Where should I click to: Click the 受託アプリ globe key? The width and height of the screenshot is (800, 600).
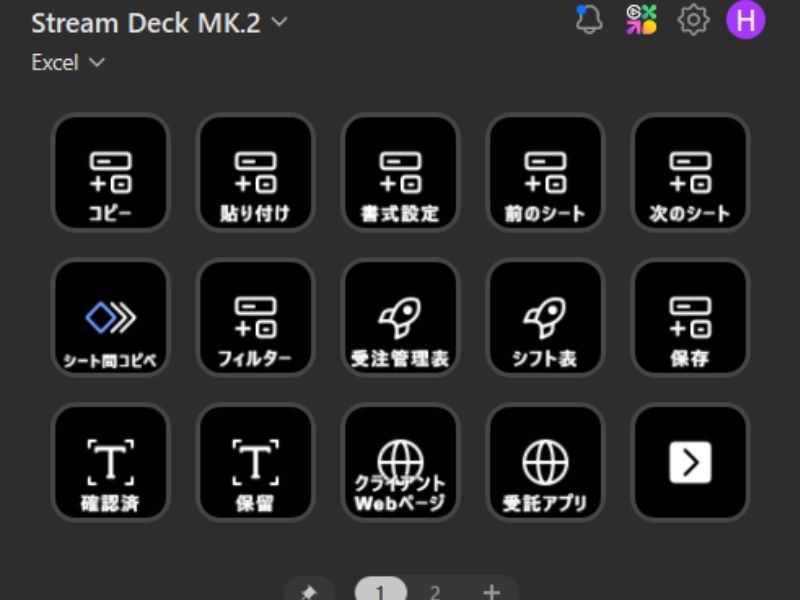[545, 463]
